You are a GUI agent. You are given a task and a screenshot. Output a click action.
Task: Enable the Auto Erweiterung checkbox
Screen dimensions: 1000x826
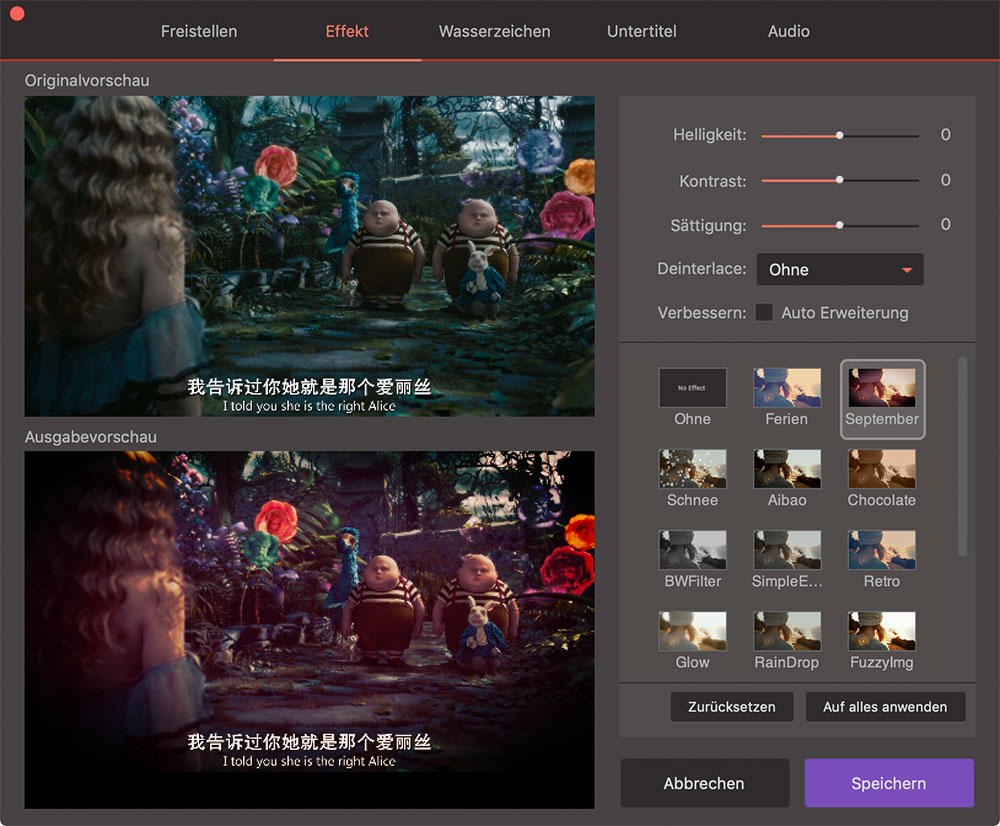coord(764,313)
